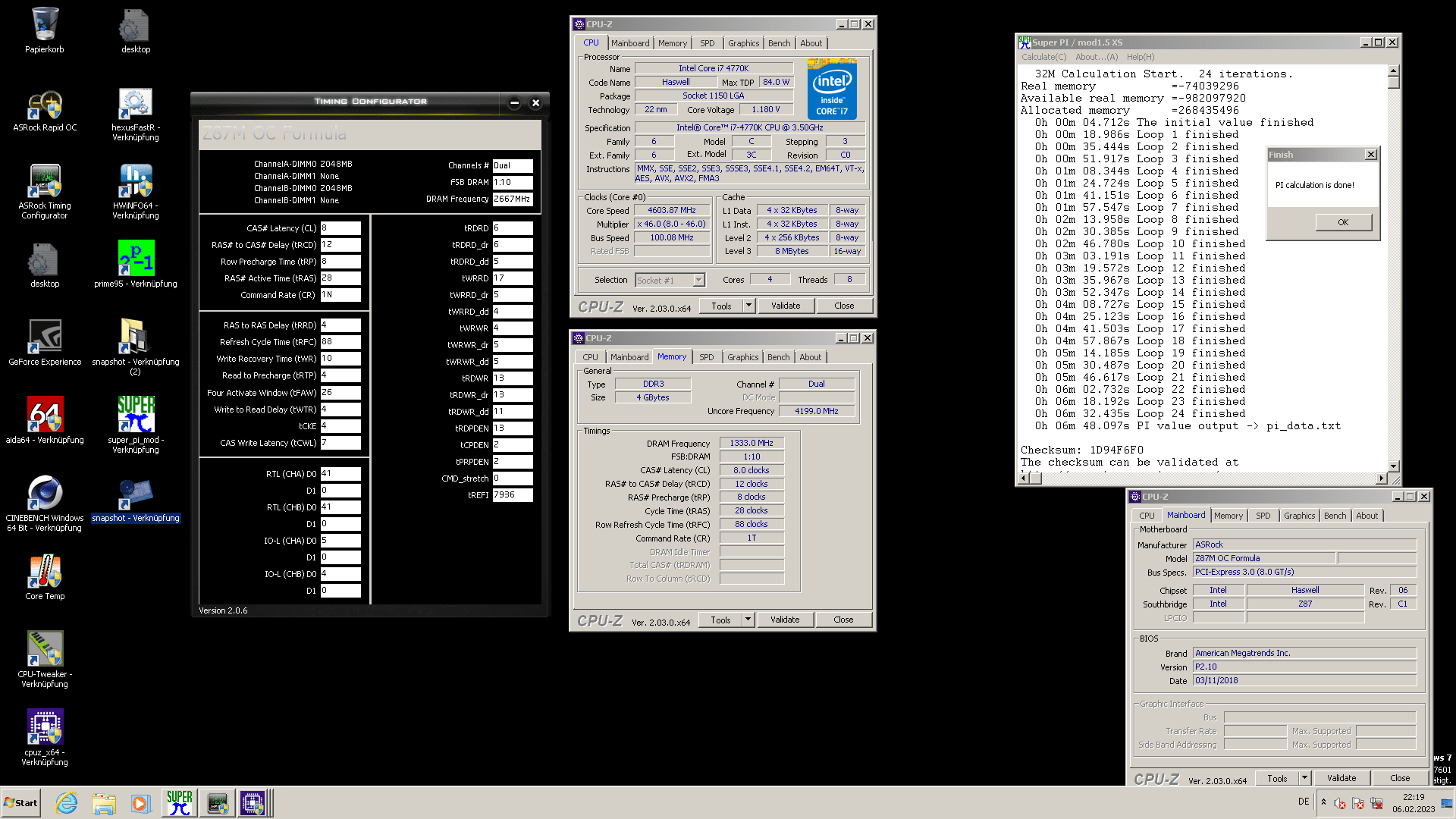Click the DRAM Frequency field

(513, 199)
